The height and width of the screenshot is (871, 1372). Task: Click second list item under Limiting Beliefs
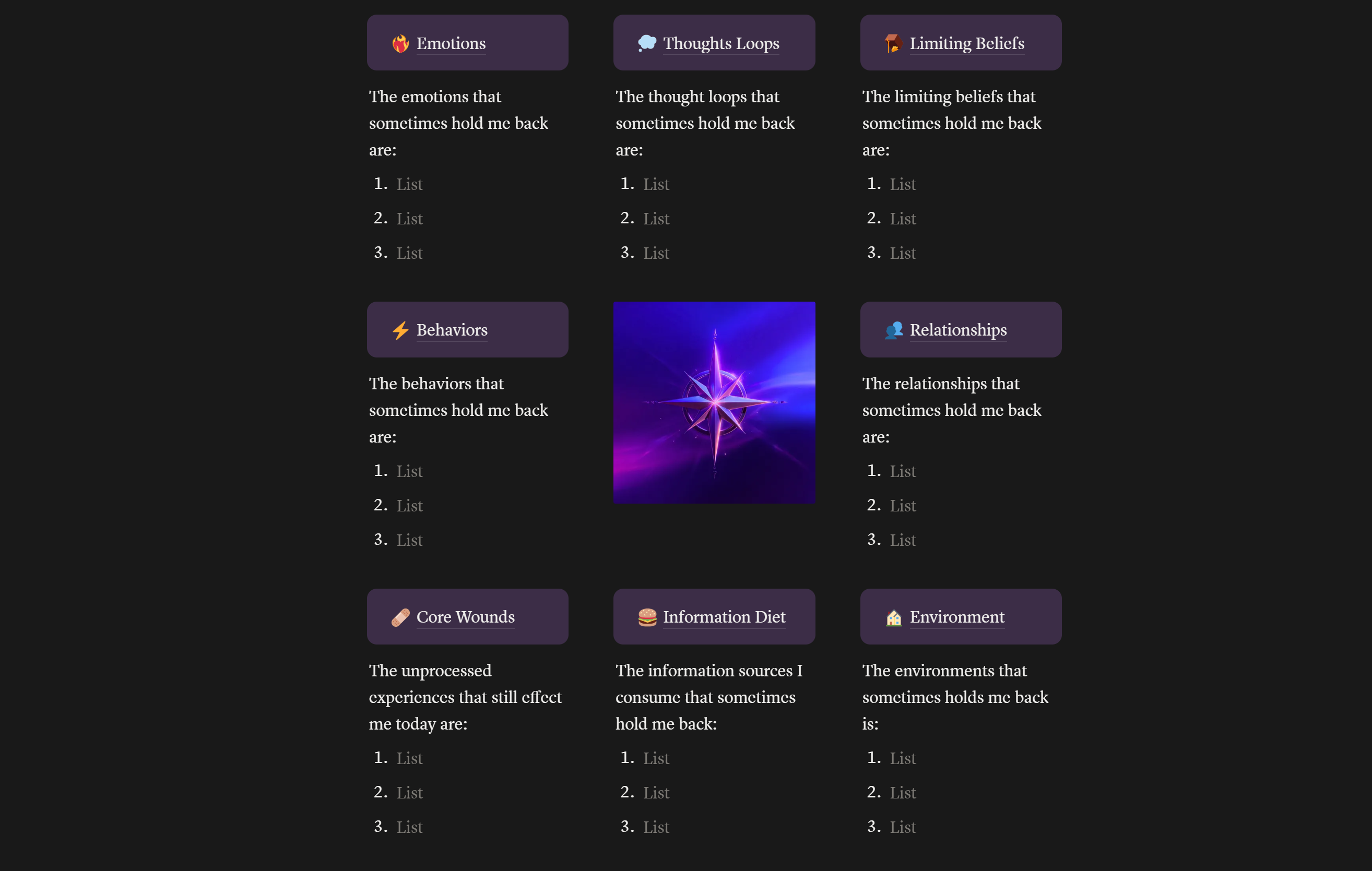(x=903, y=219)
